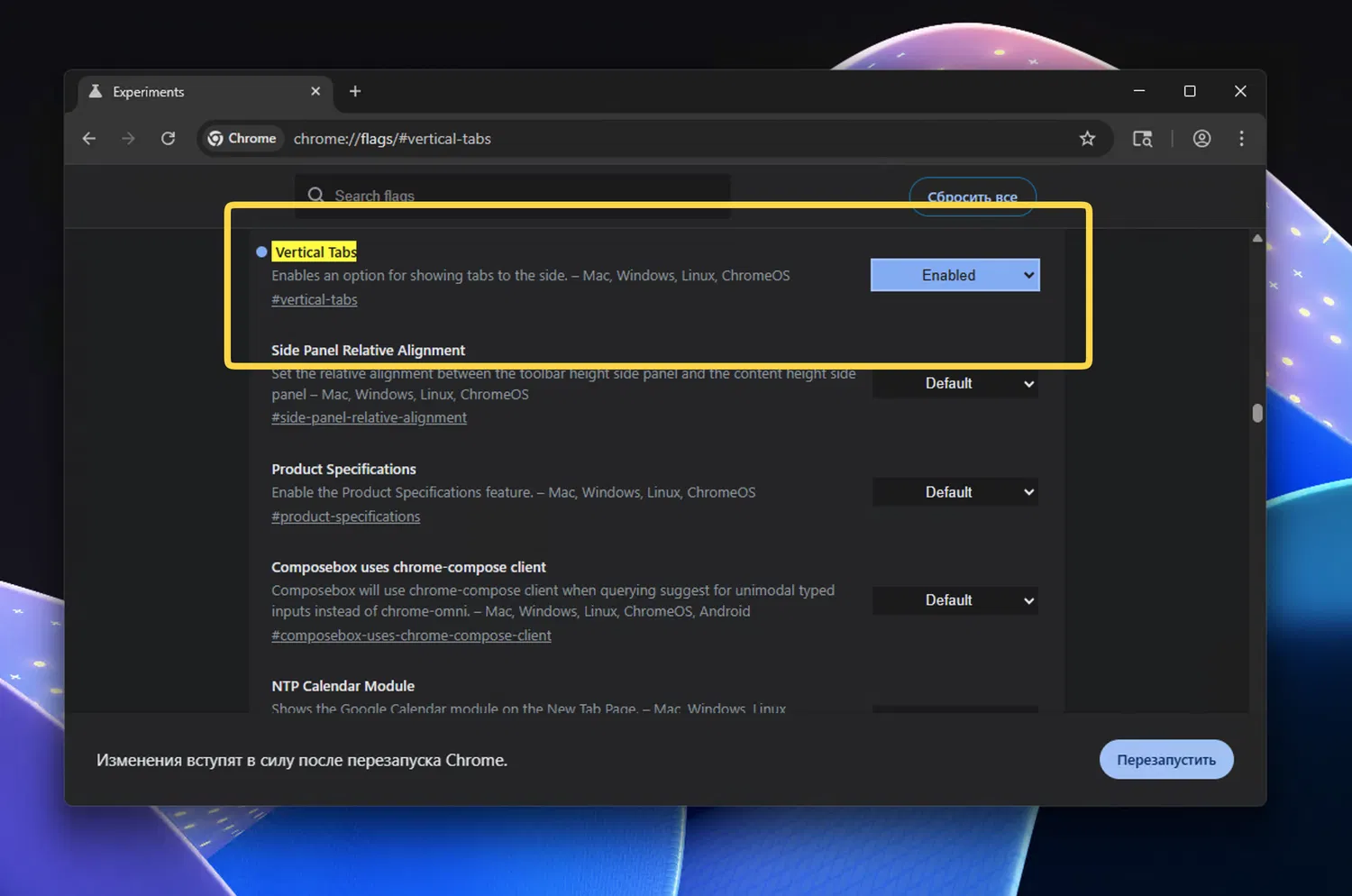Follow the #side-panel-relative-alignment link
The width and height of the screenshot is (1352, 896).
pos(370,418)
